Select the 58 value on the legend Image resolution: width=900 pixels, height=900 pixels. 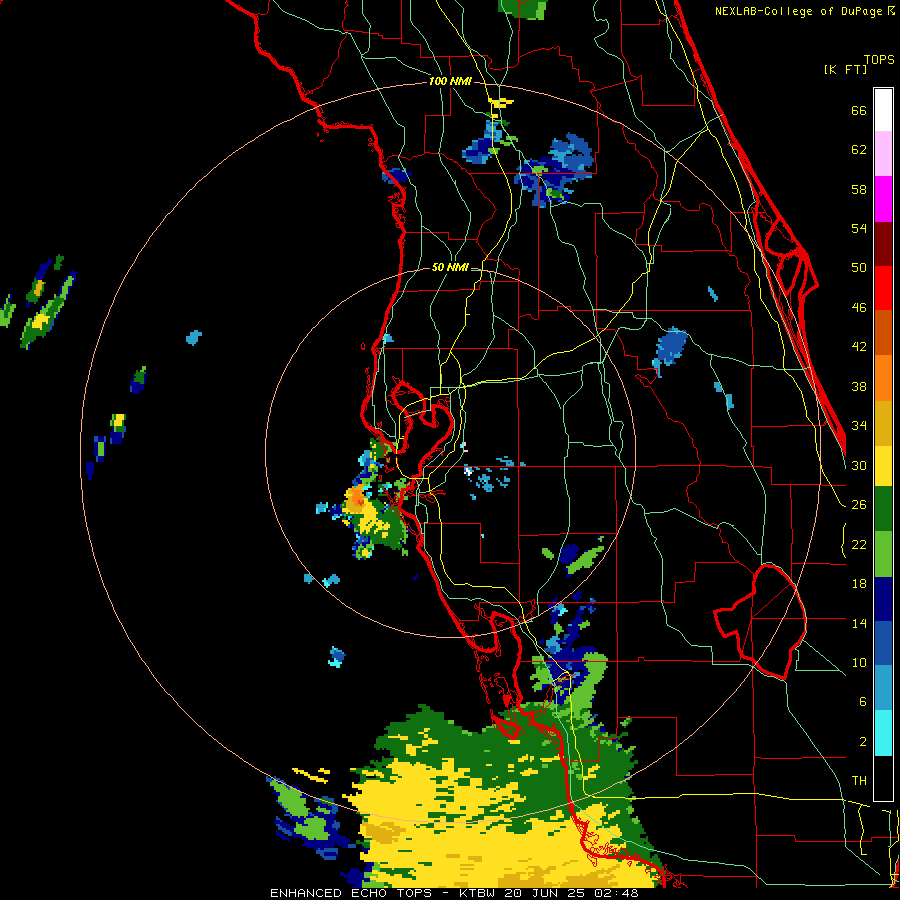click(x=859, y=189)
